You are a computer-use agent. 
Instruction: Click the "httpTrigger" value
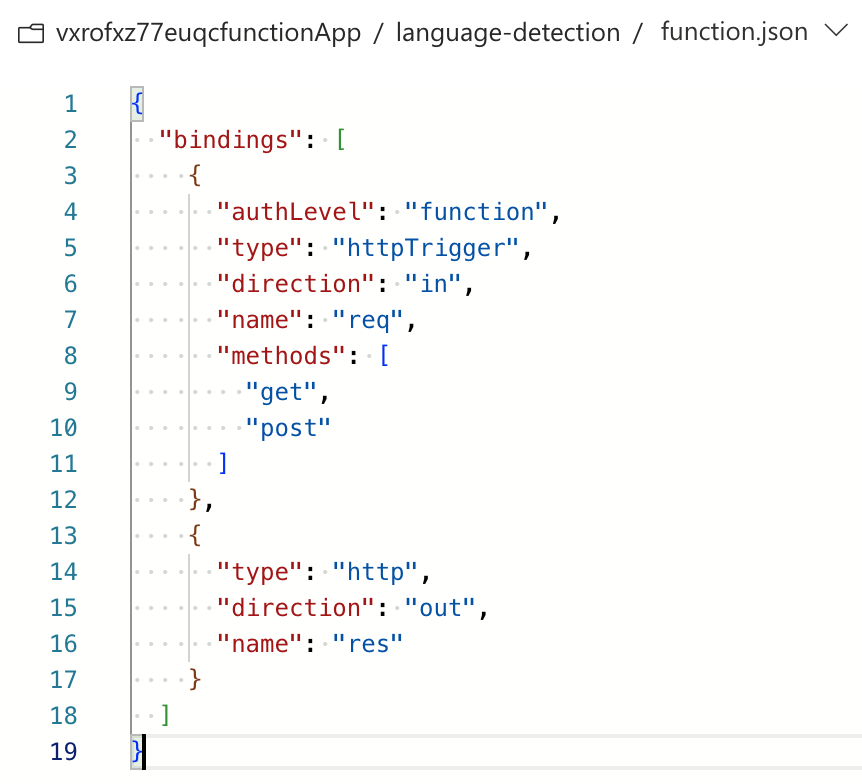426,248
